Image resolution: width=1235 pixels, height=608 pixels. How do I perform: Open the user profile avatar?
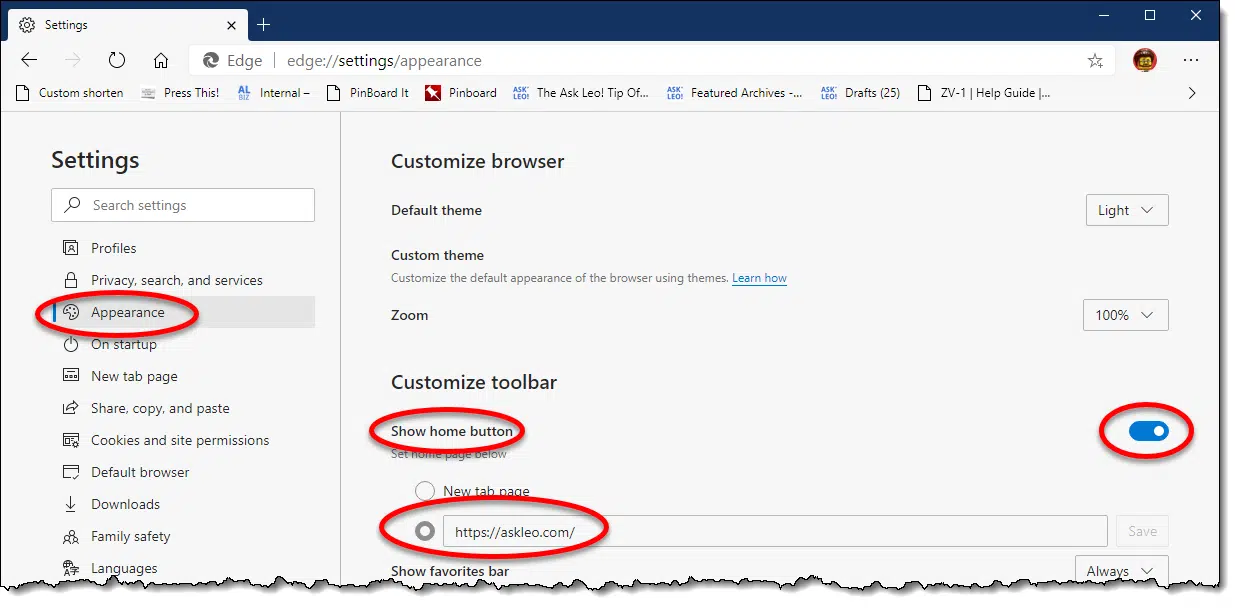pyautogui.click(x=1145, y=60)
